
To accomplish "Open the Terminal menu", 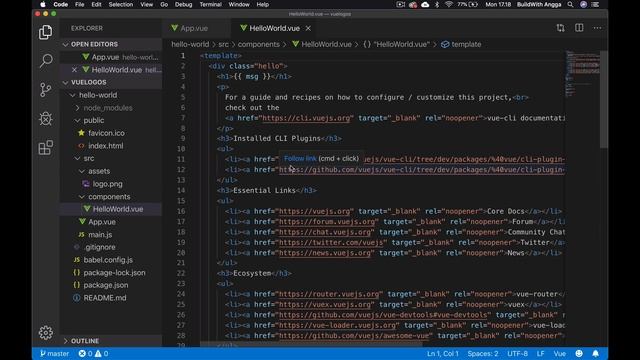I will [210, 4].
